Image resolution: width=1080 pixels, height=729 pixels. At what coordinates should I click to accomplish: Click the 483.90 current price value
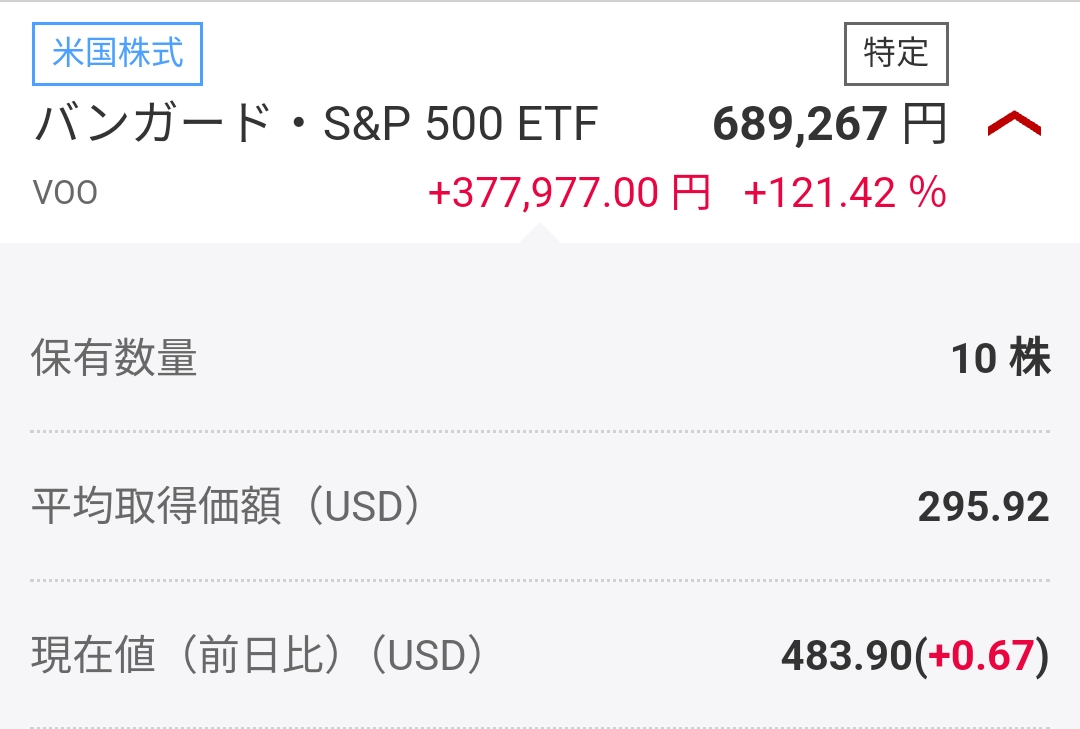pyautogui.click(x=847, y=655)
